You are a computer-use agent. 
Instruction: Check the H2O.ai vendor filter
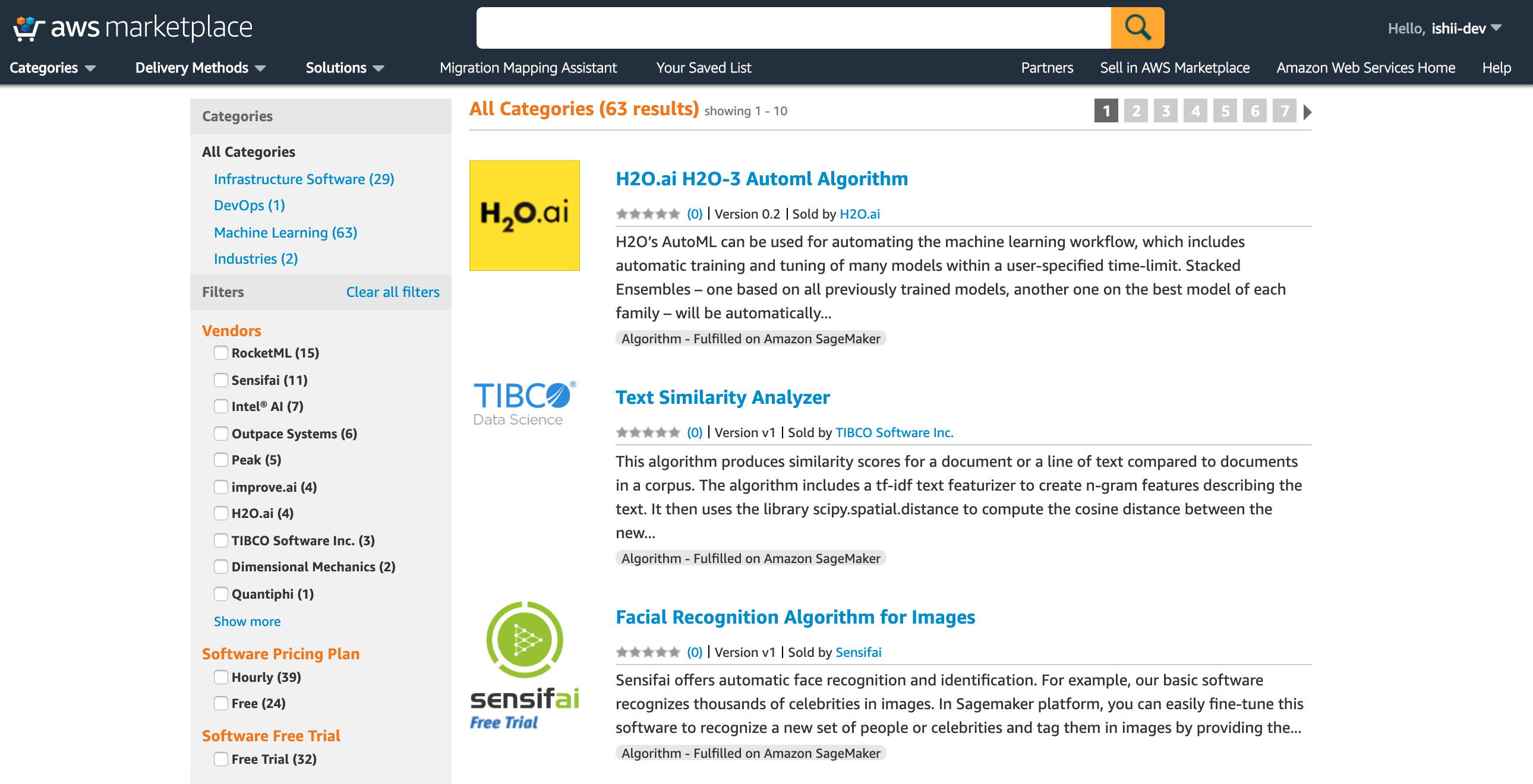(x=221, y=513)
